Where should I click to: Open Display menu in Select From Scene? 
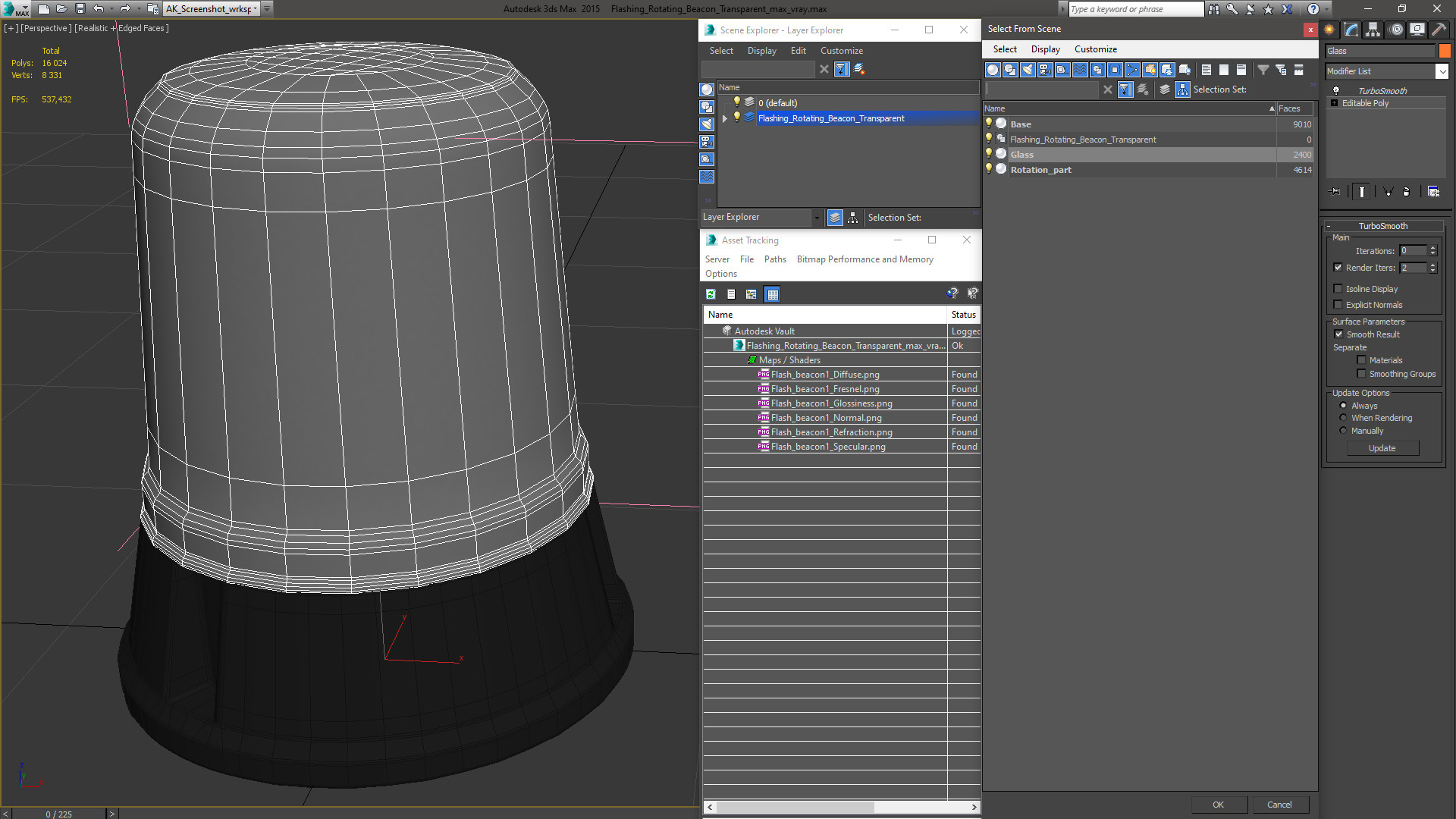click(1045, 49)
